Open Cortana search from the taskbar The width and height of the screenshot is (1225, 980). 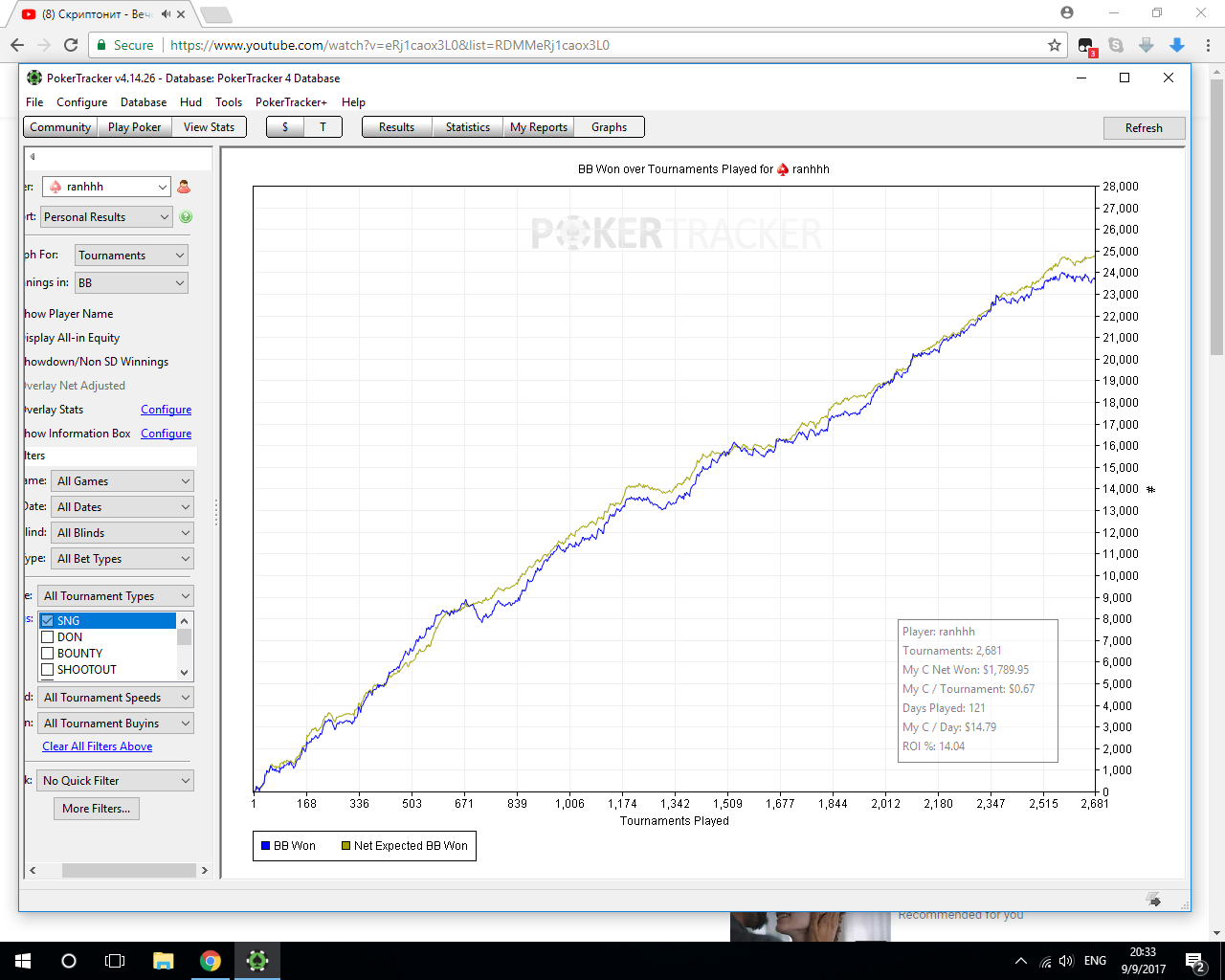69,961
